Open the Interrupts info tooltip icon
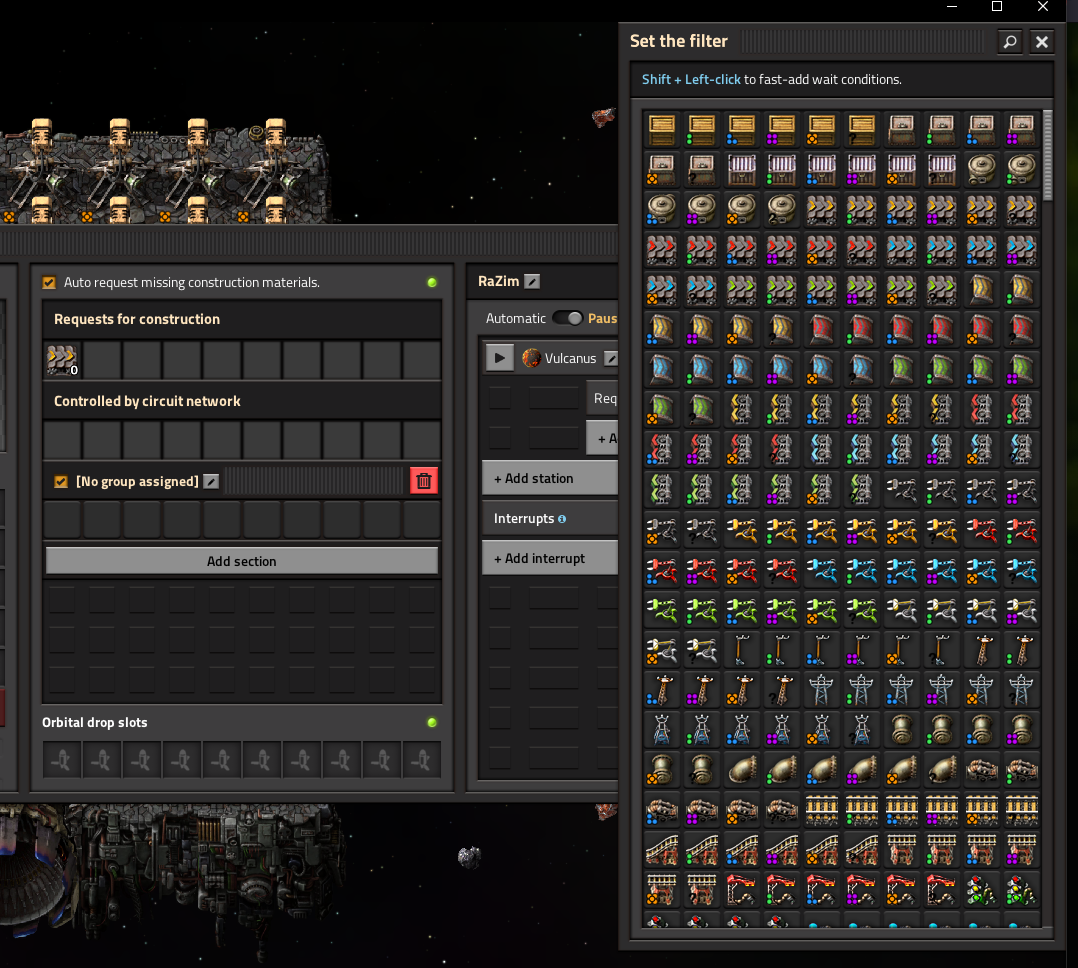Viewport: 1078px width, 968px height. coord(562,519)
